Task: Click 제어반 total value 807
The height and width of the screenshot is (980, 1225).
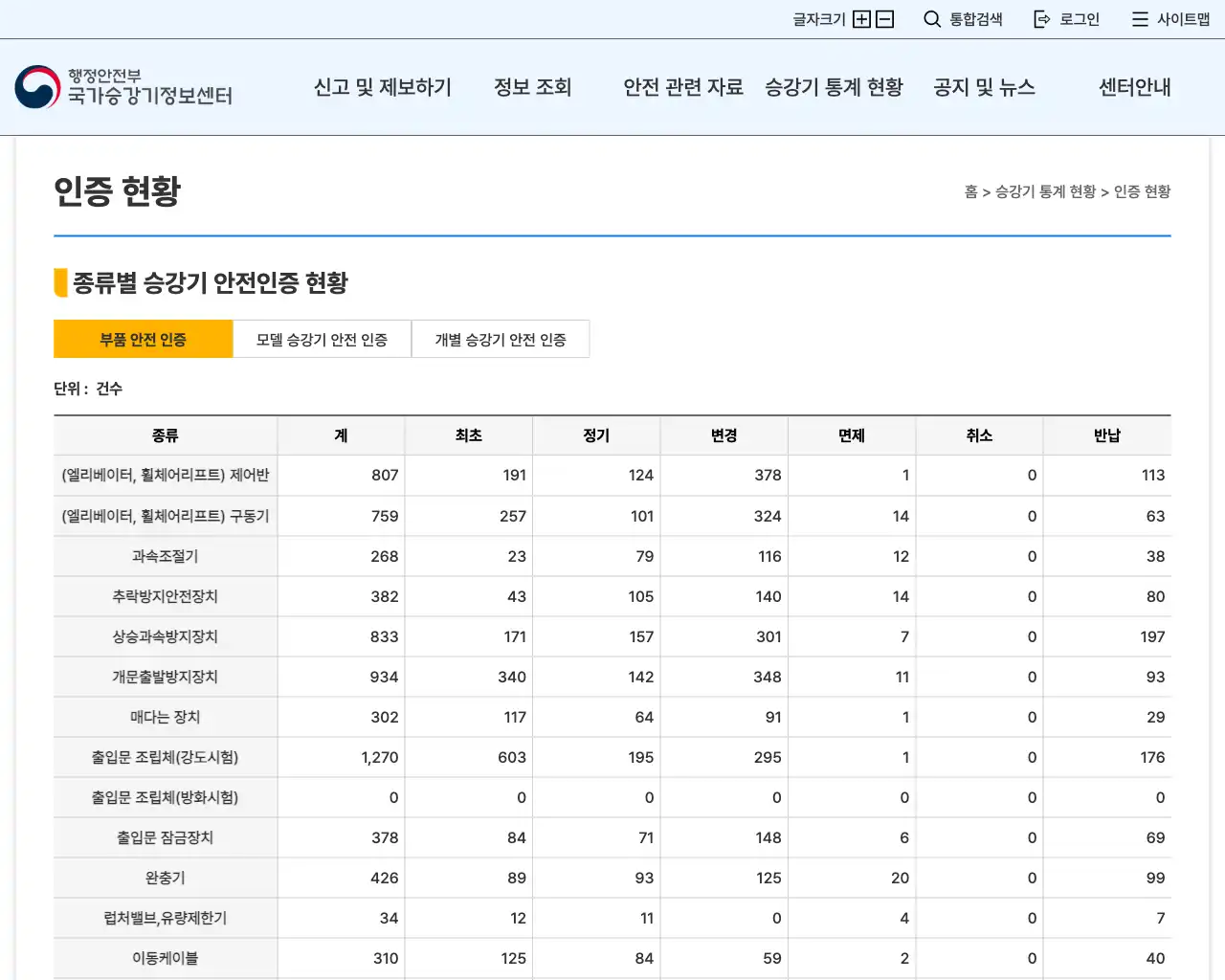Action: point(385,475)
